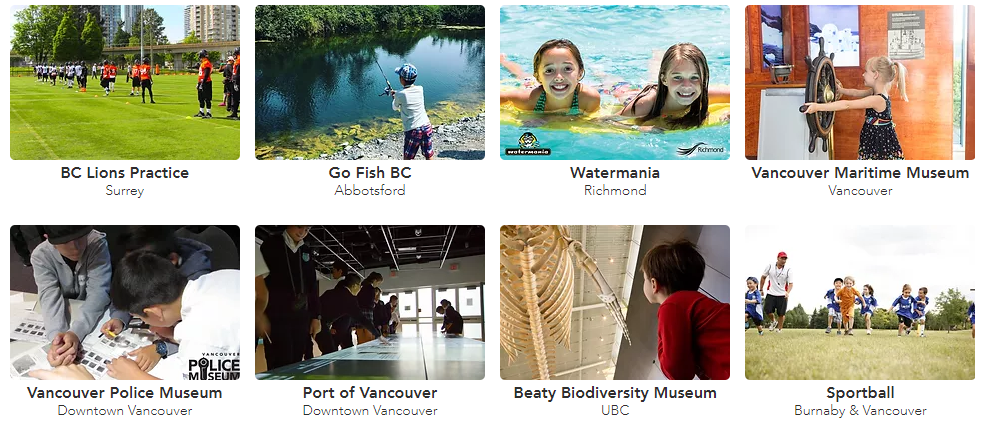Click the Watermania title link
The width and height of the screenshot is (987, 427).
615,173
